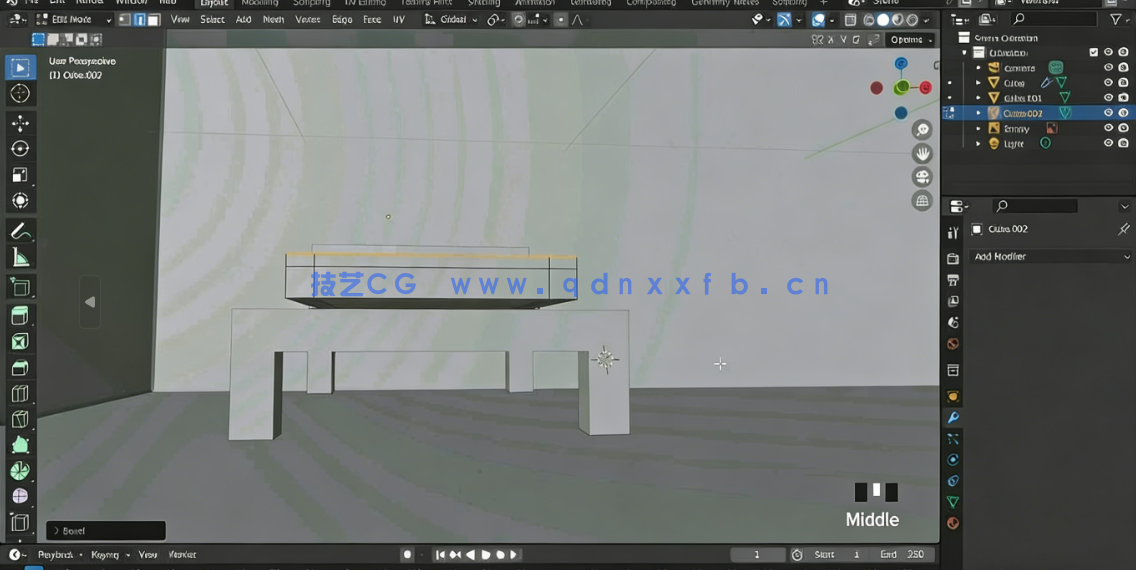Open the Edit Mode dropdown
Image resolution: width=1136 pixels, height=570 pixels.
[x=73, y=20]
